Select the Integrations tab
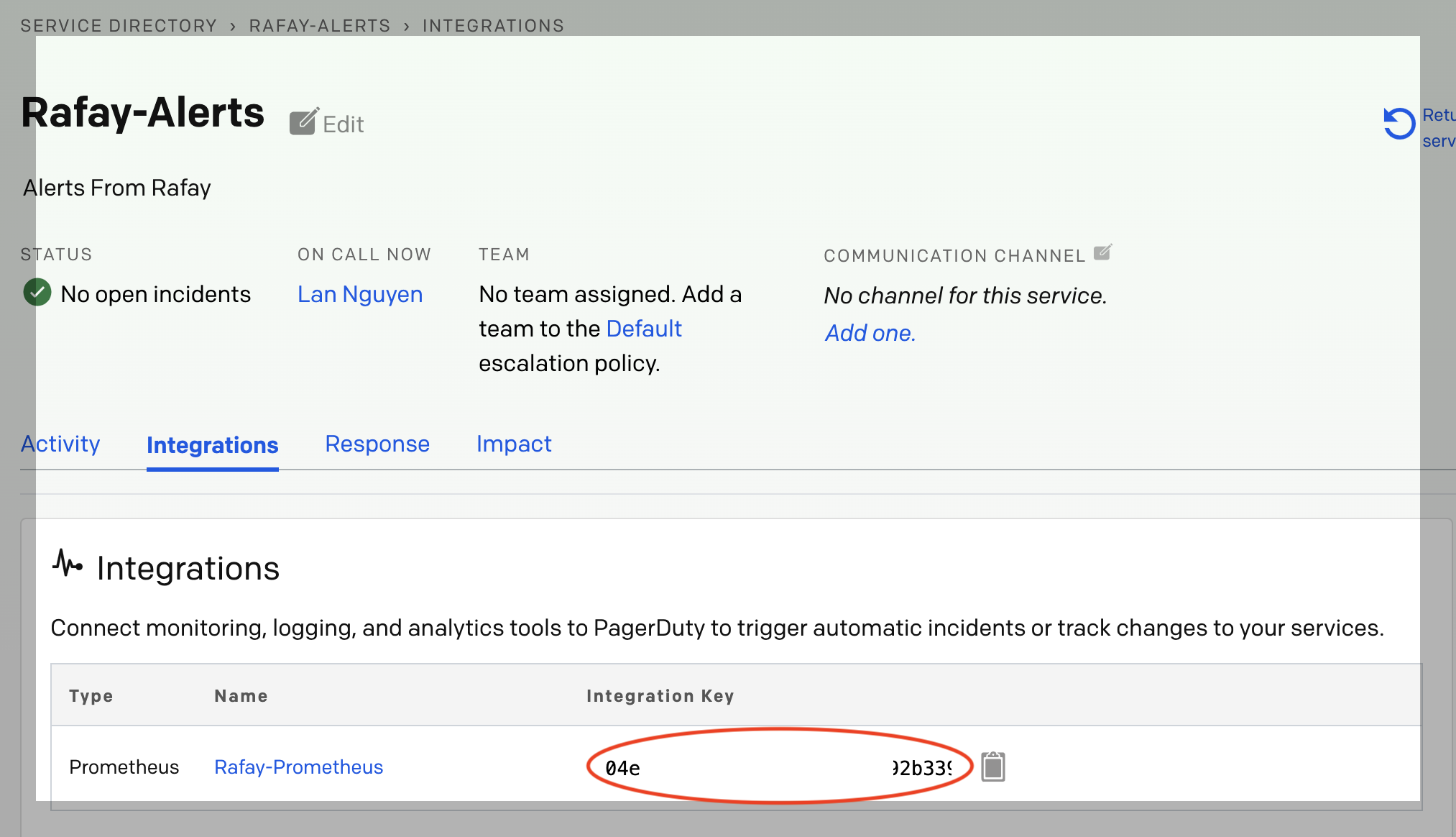 213,445
